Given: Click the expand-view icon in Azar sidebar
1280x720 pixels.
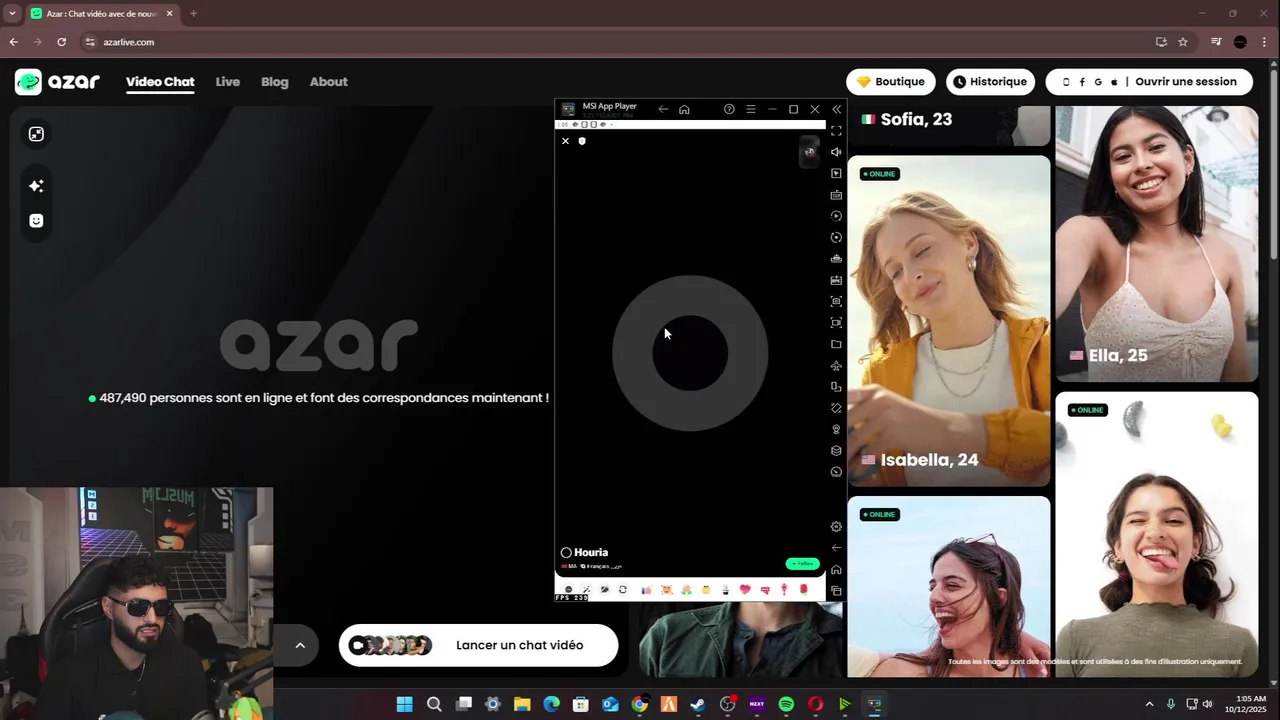Looking at the screenshot, I should [36, 134].
